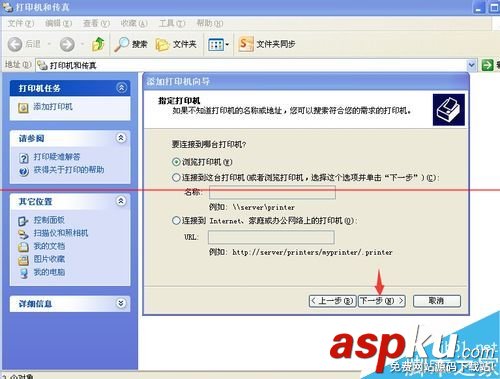Image resolution: width=500 pixels, height=379 pixels.
Task: Open the address bar dropdown arrow
Action: pyautogui.click(x=471, y=65)
